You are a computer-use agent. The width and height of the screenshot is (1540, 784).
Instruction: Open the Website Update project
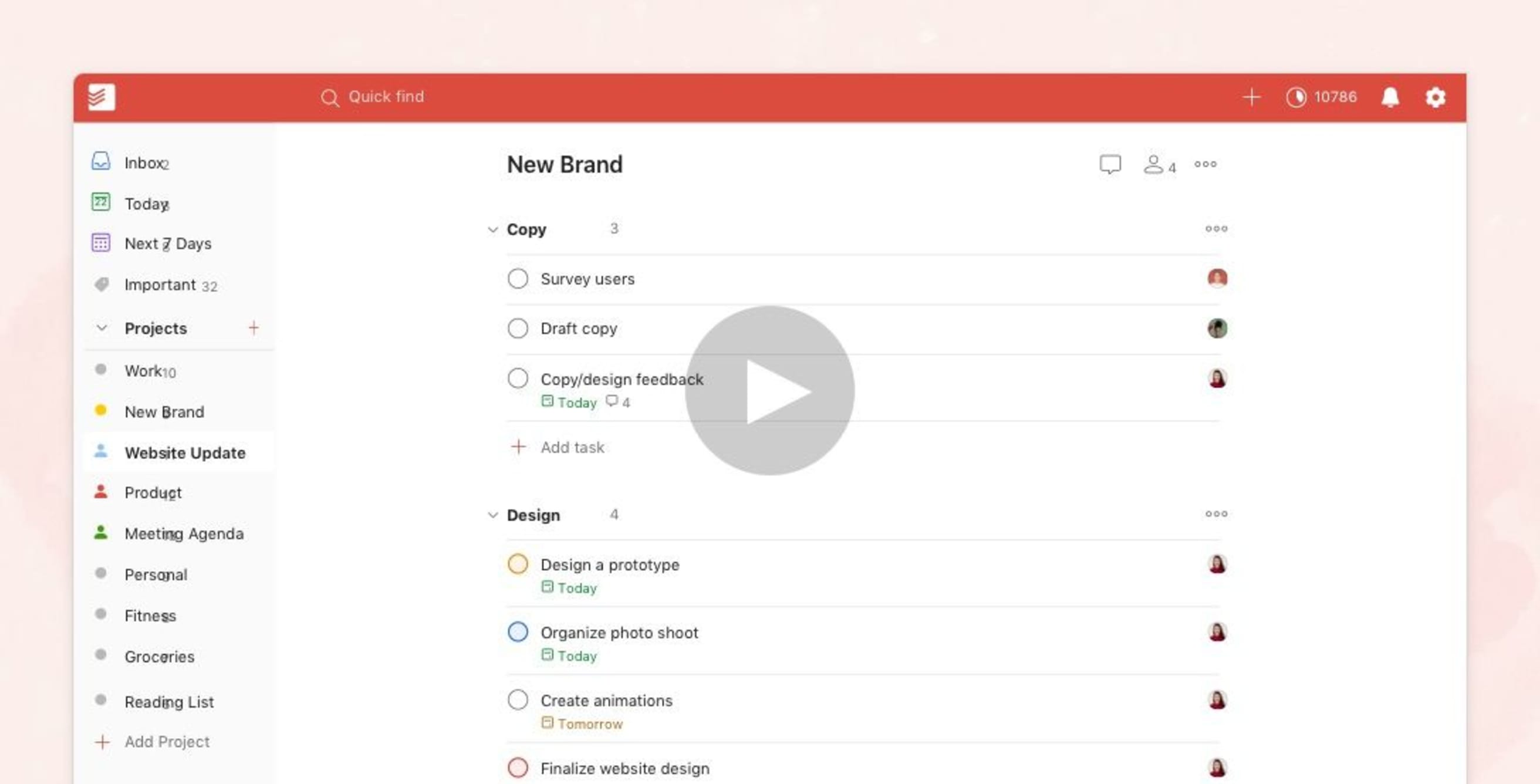tap(180, 452)
